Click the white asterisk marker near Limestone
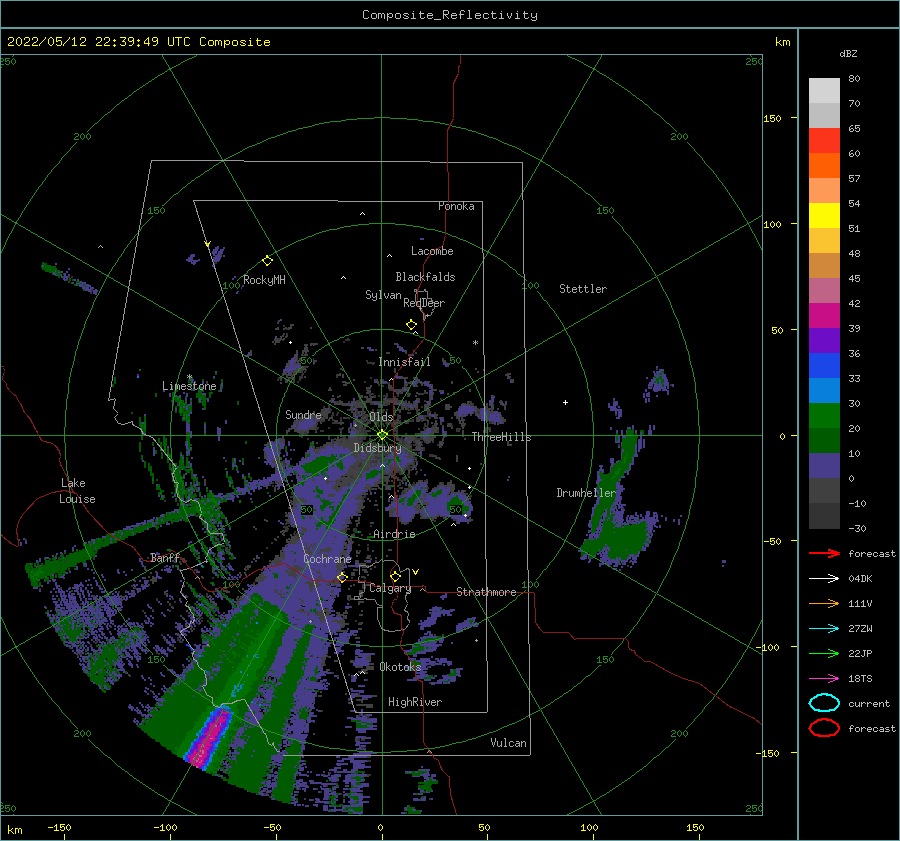Screen dimensions: 900x841 (189, 377)
